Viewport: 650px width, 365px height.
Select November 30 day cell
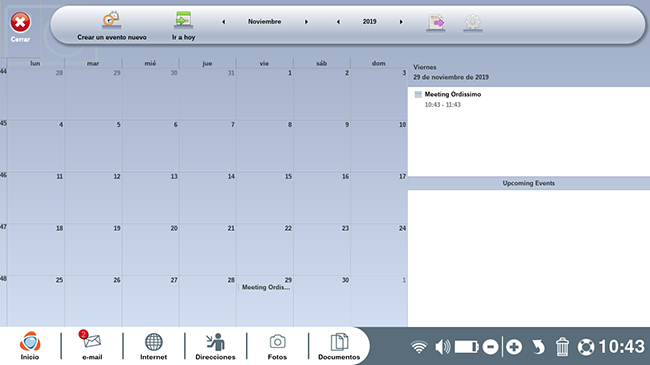pos(322,302)
